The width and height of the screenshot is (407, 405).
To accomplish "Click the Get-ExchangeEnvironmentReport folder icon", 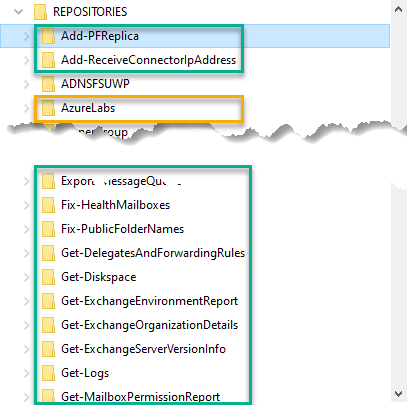I will click(x=48, y=301).
